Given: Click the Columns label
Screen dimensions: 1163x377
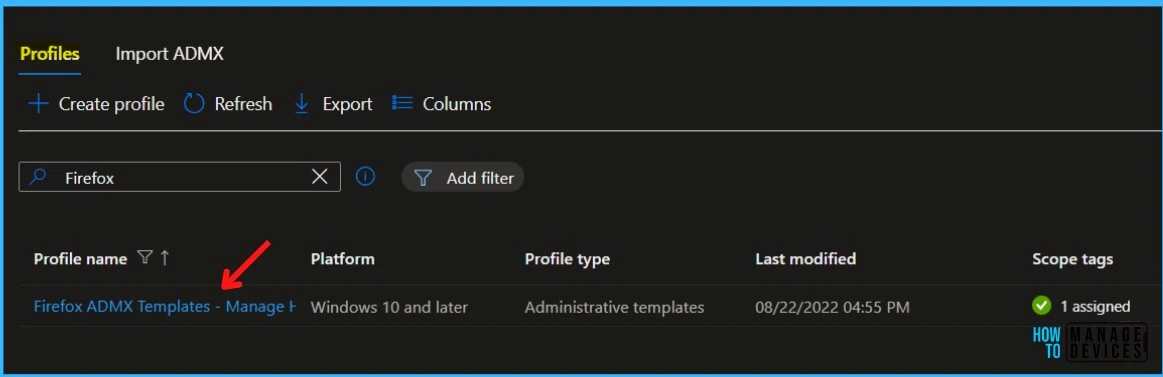Looking at the screenshot, I should coord(457,105).
